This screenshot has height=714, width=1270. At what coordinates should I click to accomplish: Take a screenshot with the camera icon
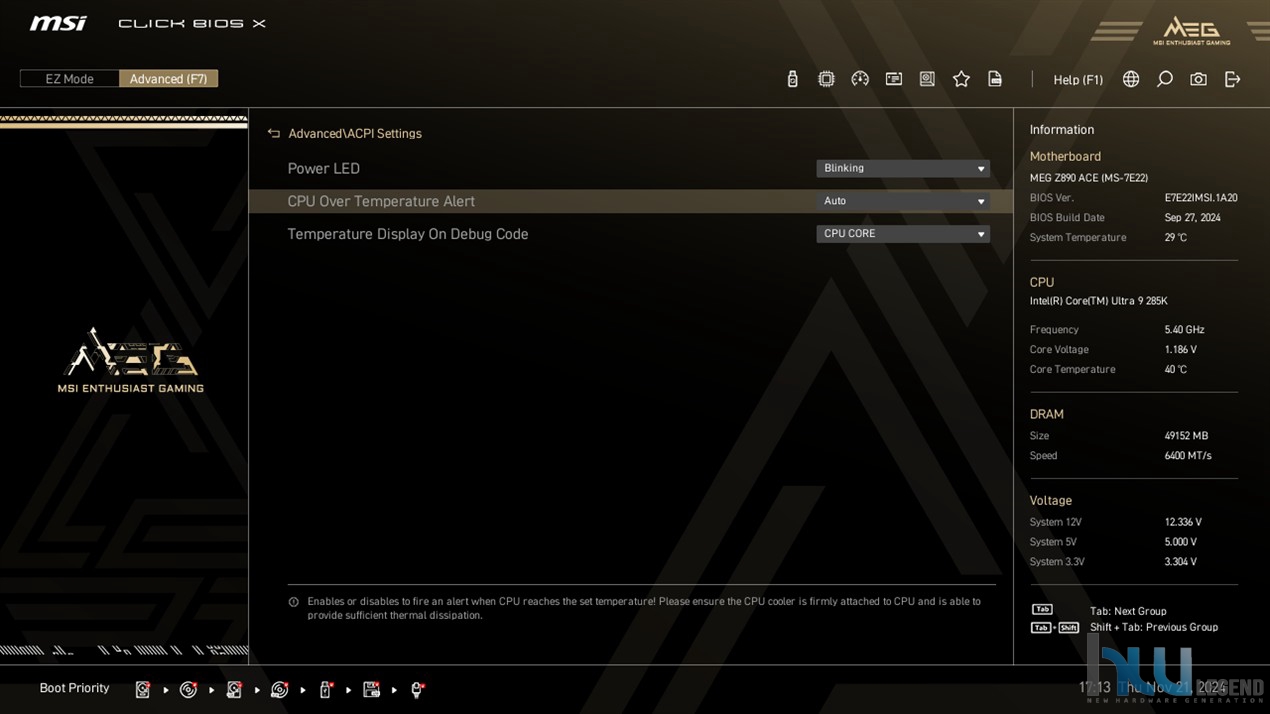[x=1198, y=79]
